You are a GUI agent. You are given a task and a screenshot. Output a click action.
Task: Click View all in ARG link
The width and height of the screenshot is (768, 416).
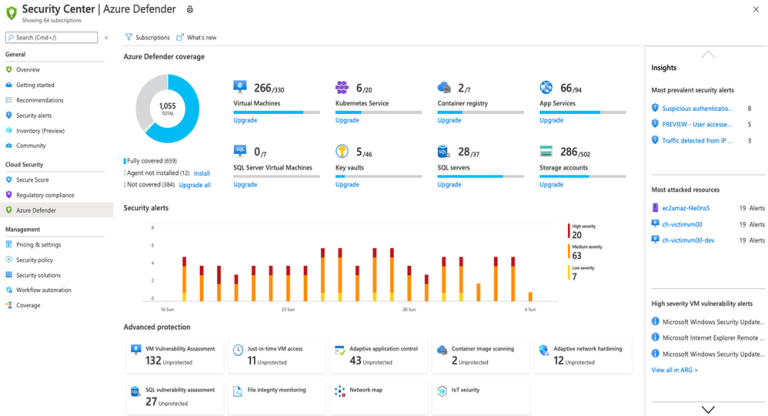point(674,370)
